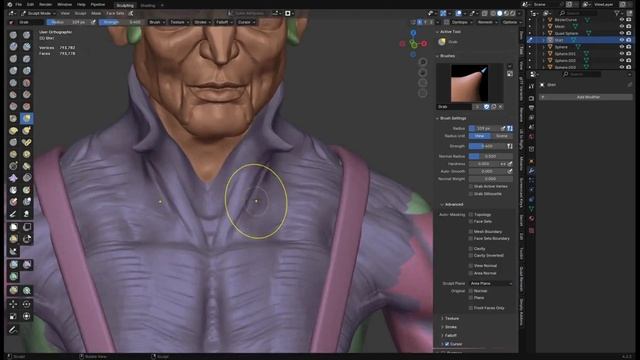
Task: Open the Falloff dropdown in tool header
Action: click(x=223, y=22)
